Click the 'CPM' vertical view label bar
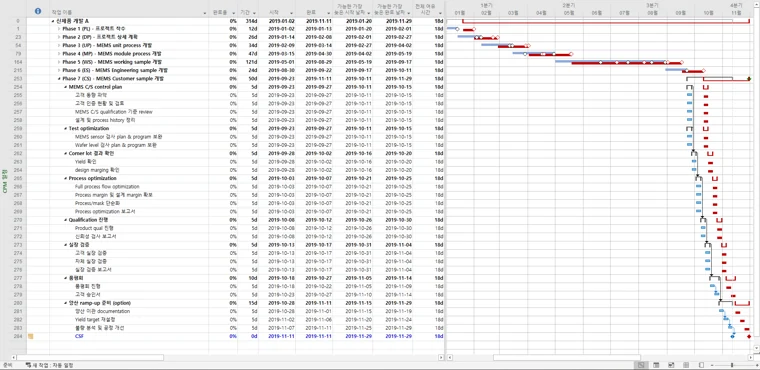 coord(5,182)
